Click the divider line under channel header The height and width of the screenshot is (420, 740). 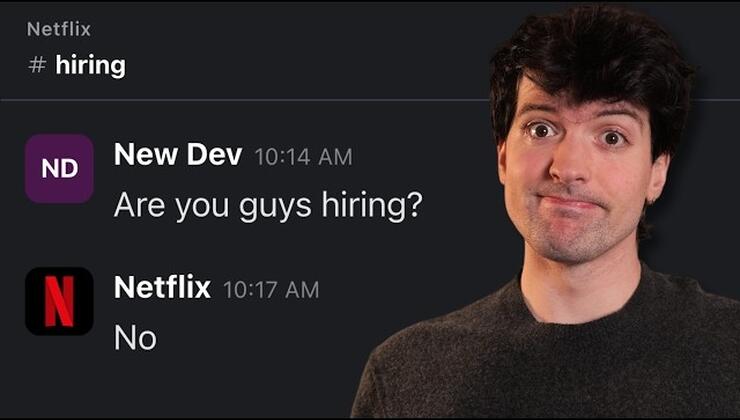(244, 100)
